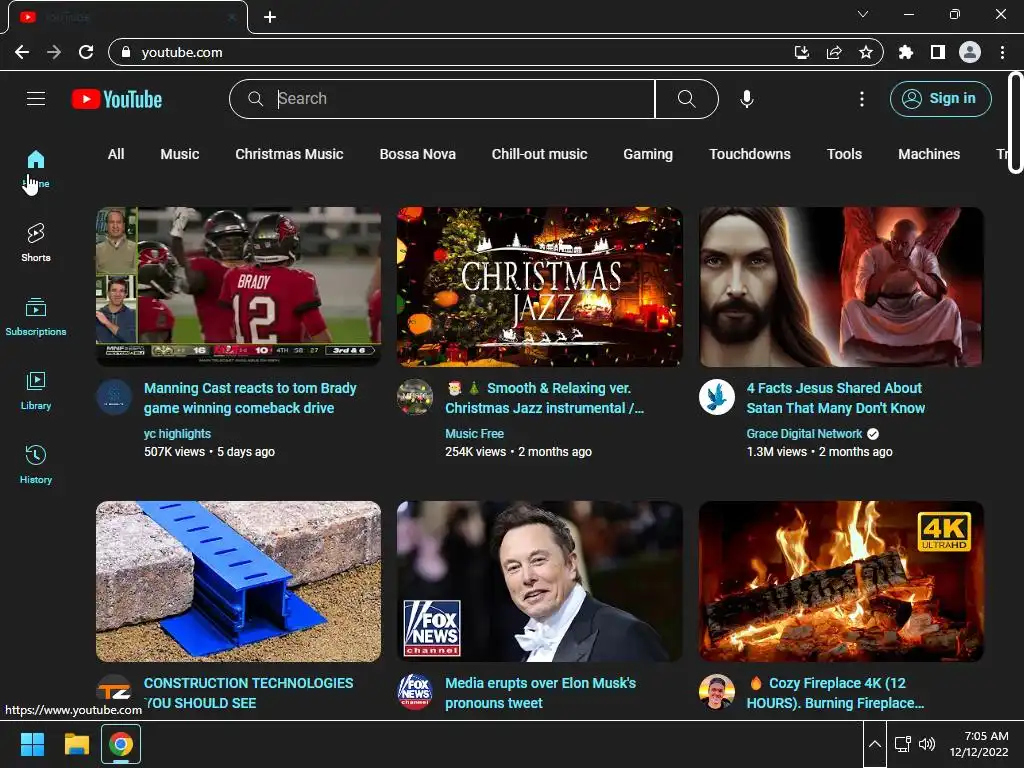This screenshot has width=1024, height=768.
Task: Open Cozy Fireplace 4K video title
Action: pos(835,693)
